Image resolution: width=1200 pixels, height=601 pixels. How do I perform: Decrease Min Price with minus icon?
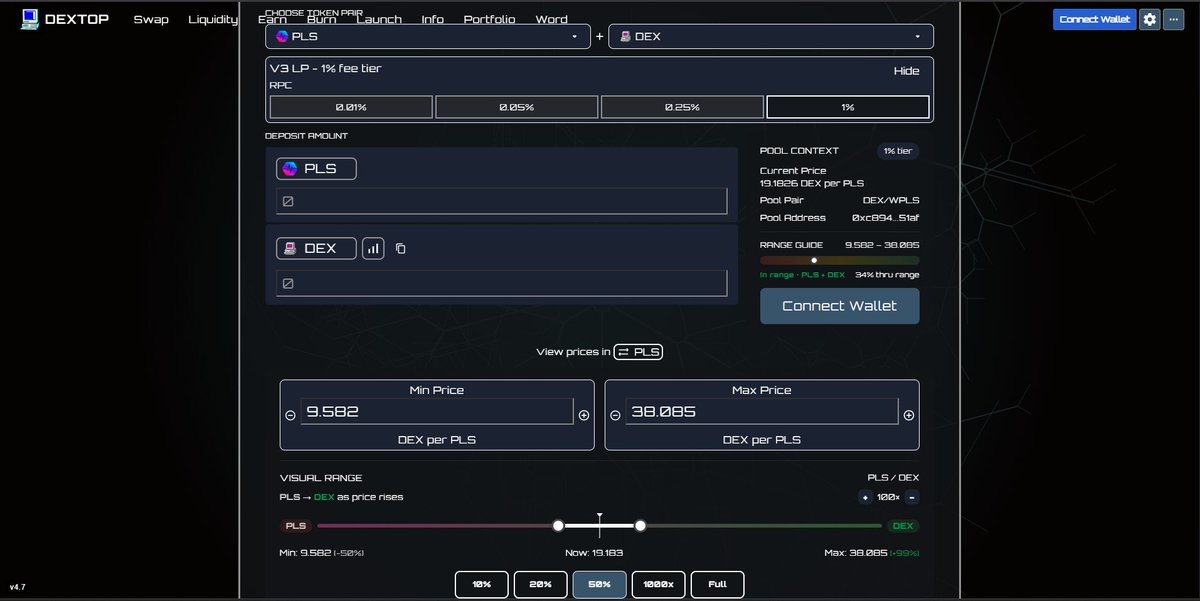(291, 415)
